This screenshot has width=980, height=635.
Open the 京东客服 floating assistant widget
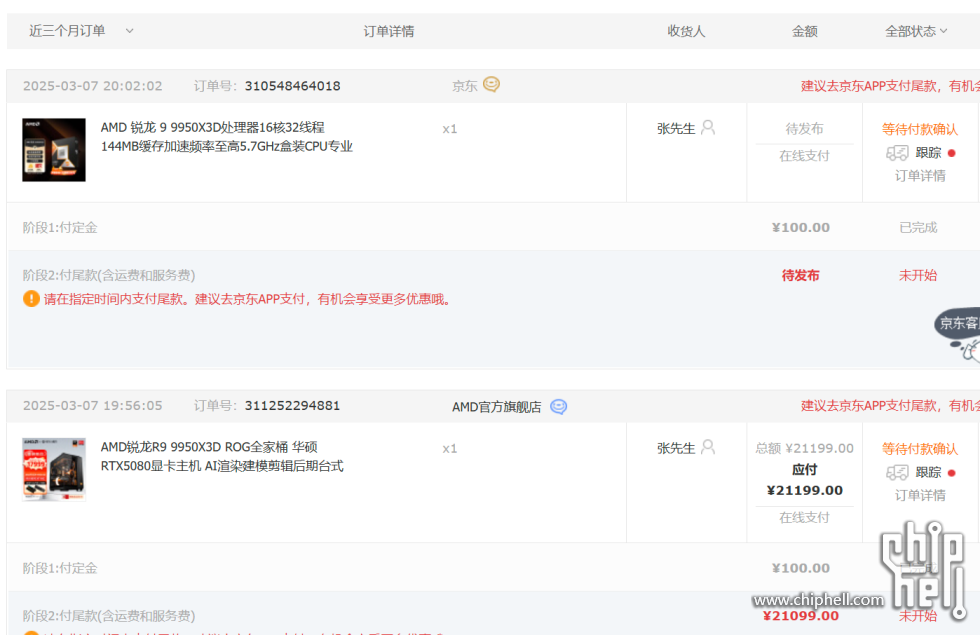[958, 333]
